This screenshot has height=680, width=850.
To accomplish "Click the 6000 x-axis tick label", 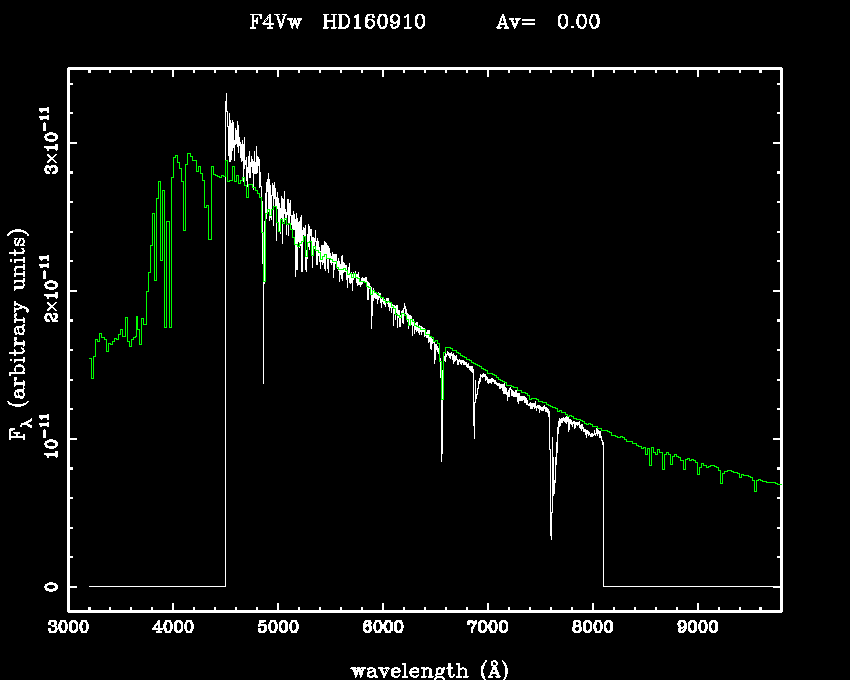I will coord(383,627).
